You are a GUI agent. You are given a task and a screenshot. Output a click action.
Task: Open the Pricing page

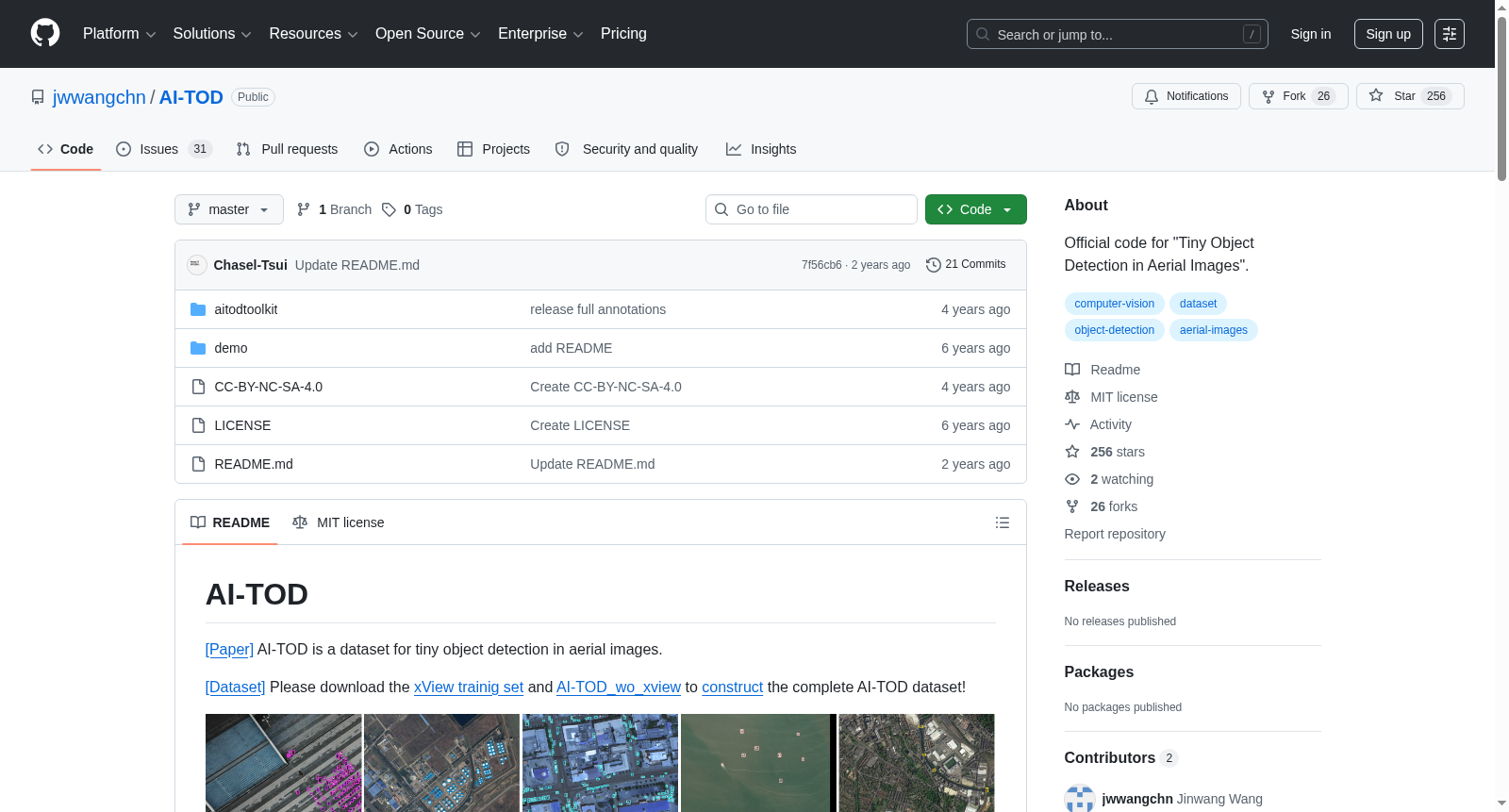(x=623, y=34)
